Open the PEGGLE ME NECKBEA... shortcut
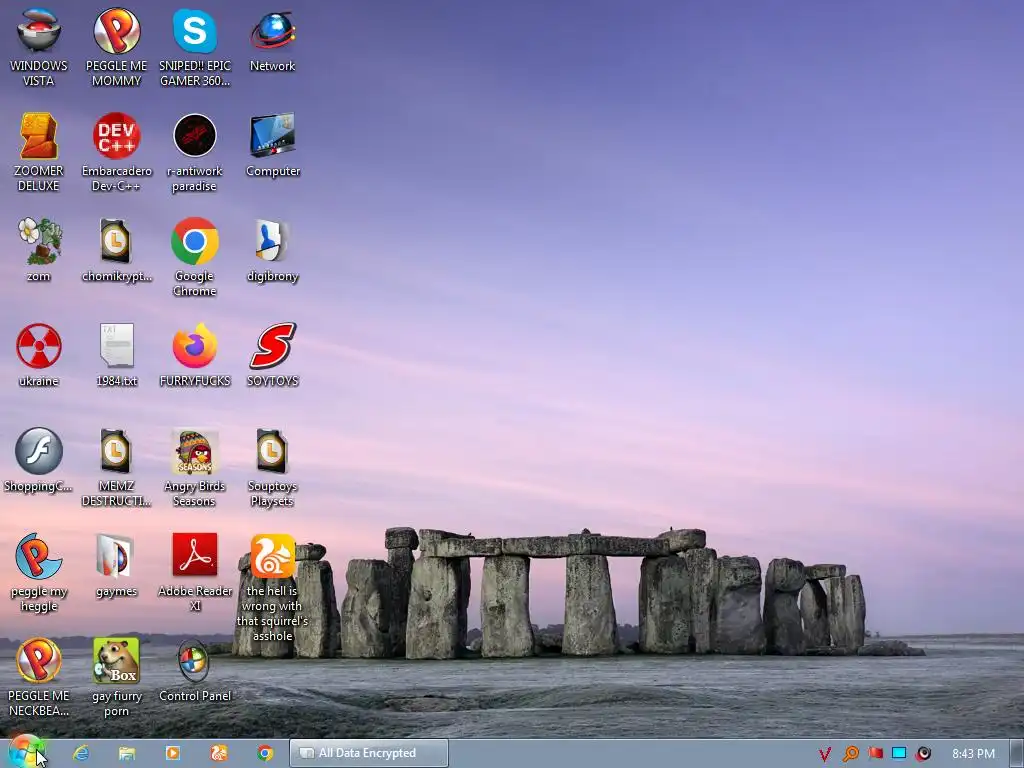Viewport: 1024px width, 768px height. tap(39, 677)
